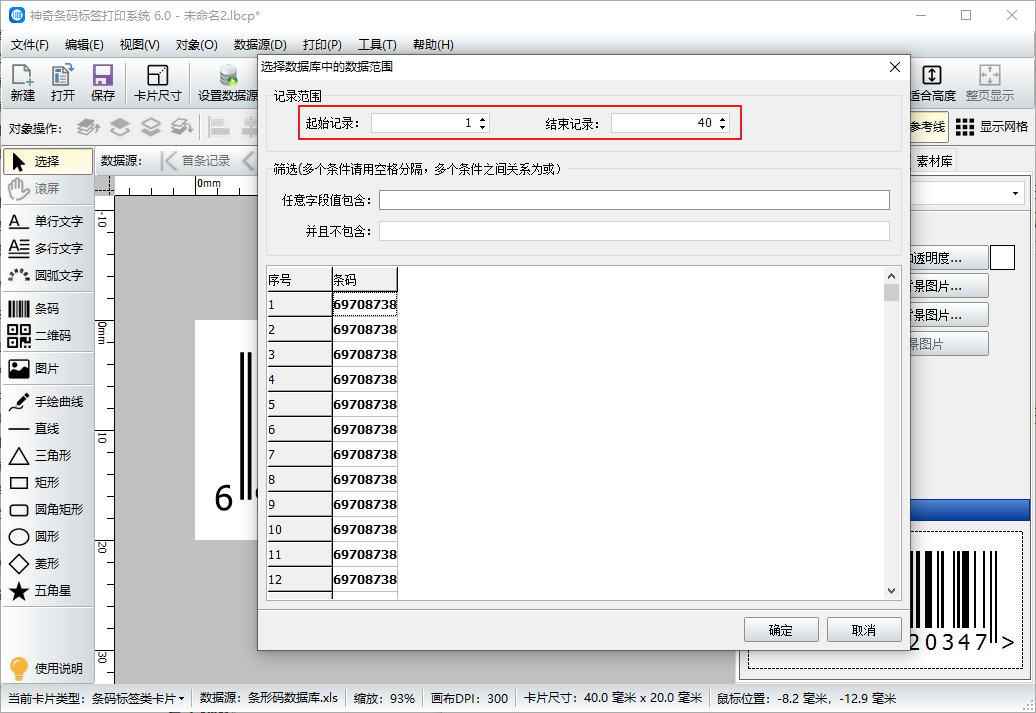The height and width of the screenshot is (713, 1036).
Task: Select the 手绘曲线 freehand curve tool
Action: click(x=46, y=402)
